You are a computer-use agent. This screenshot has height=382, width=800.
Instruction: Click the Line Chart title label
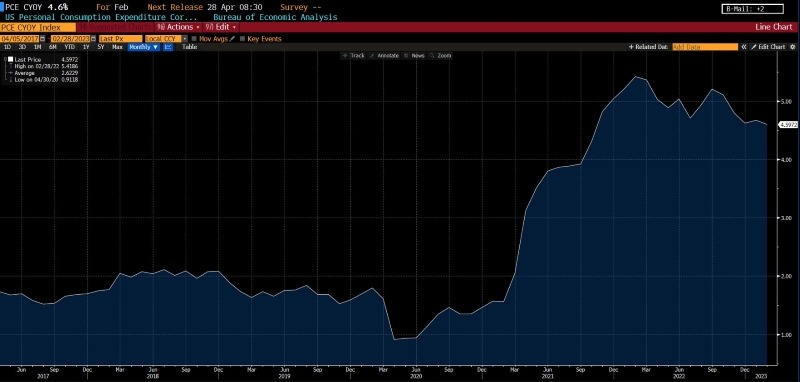pyautogui.click(x=774, y=27)
